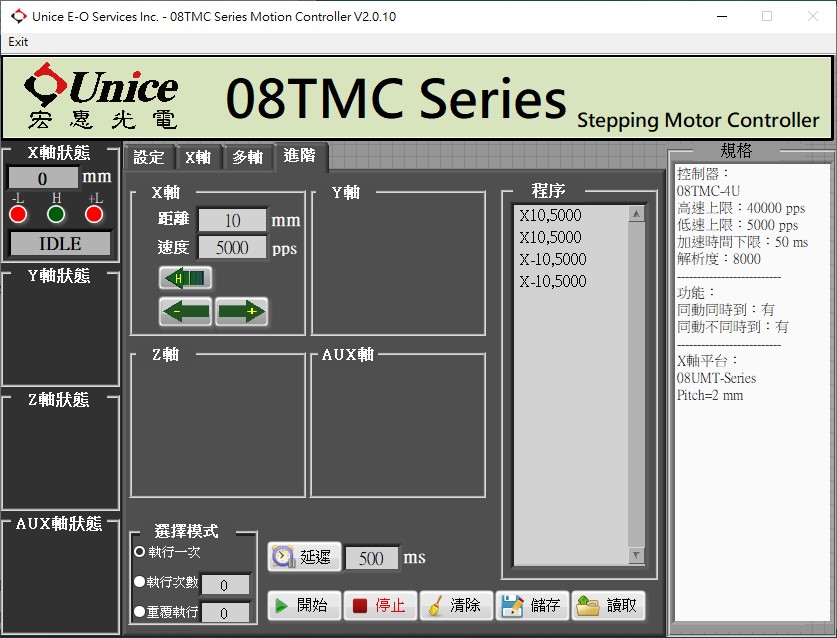Click the delay value field showing 500
837x638 pixels.
click(x=372, y=558)
